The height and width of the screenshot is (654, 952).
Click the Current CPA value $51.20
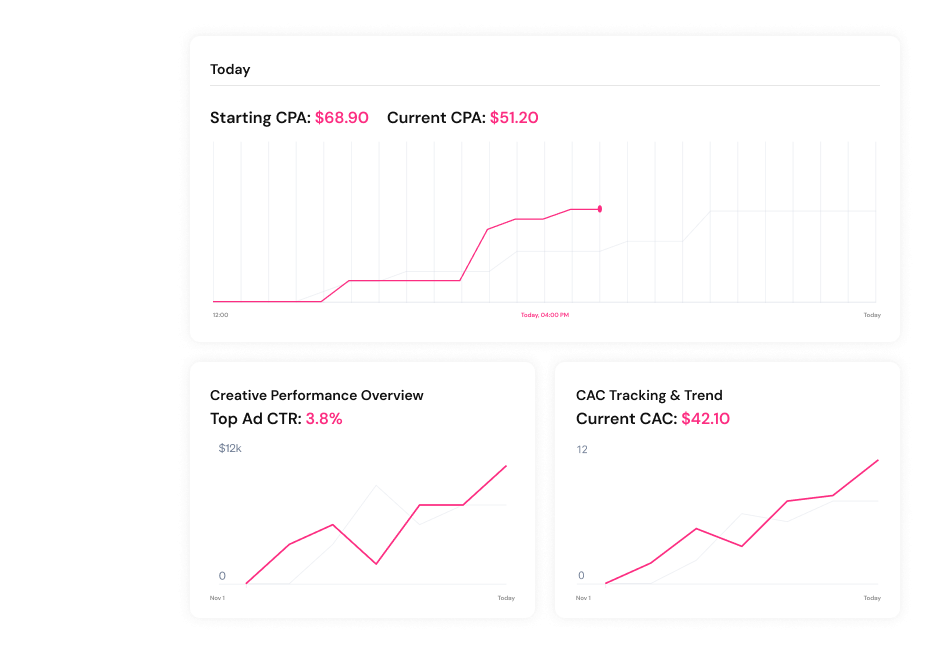point(514,118)
